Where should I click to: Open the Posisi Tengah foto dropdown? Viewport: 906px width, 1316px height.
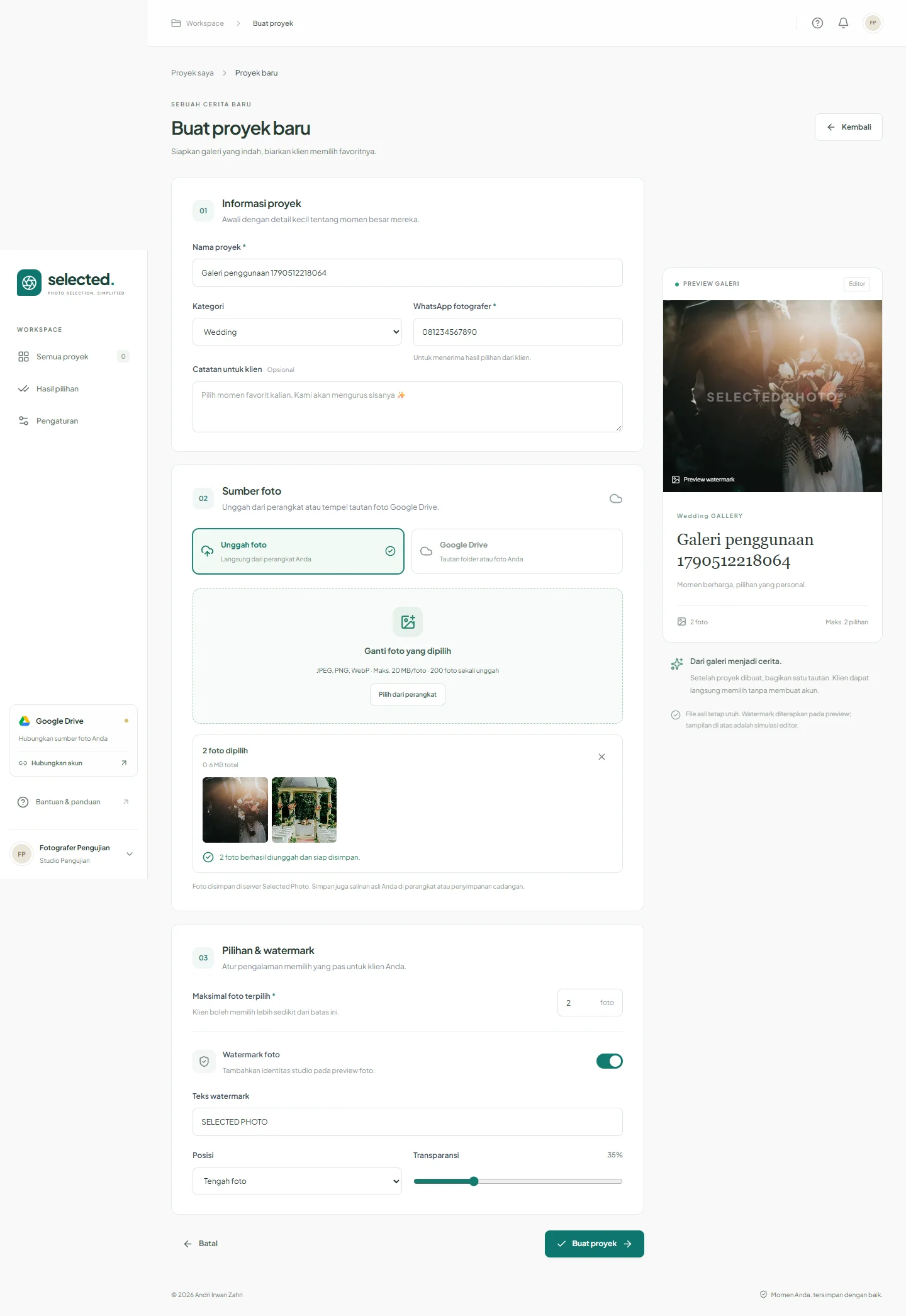297,1181
